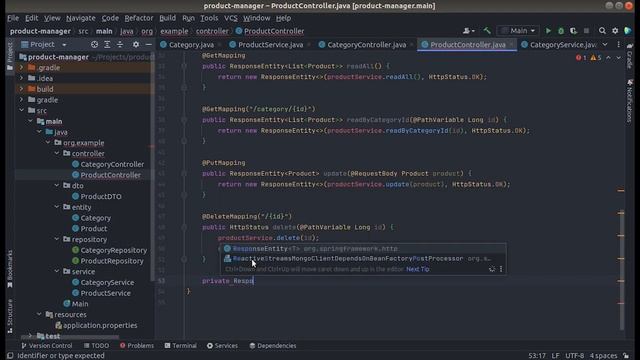The width and height of the screenshot is (640, 360).
Task: Collapse the controller package
Action: coord(57,153)
